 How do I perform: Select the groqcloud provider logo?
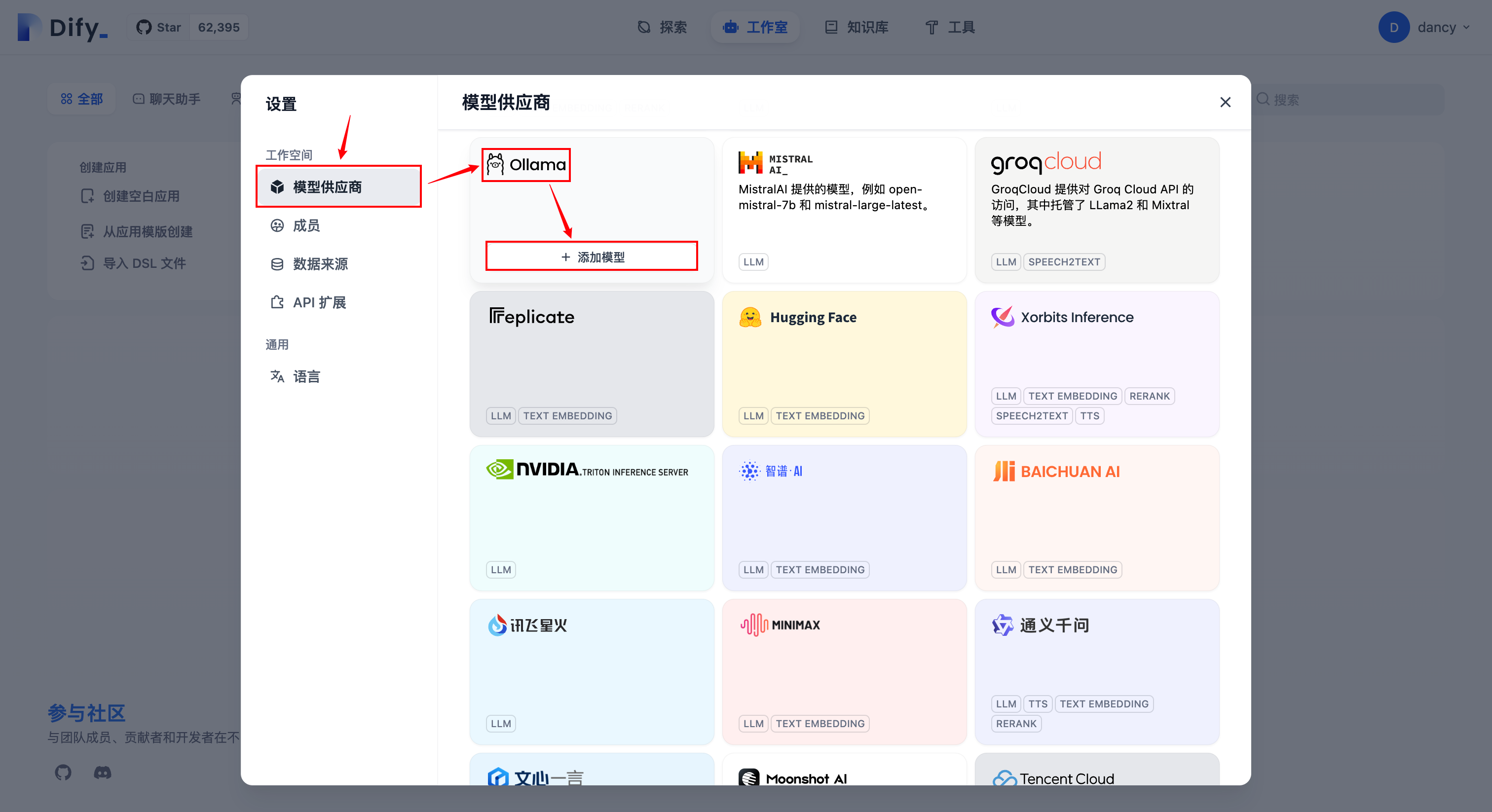point(1045,162)
